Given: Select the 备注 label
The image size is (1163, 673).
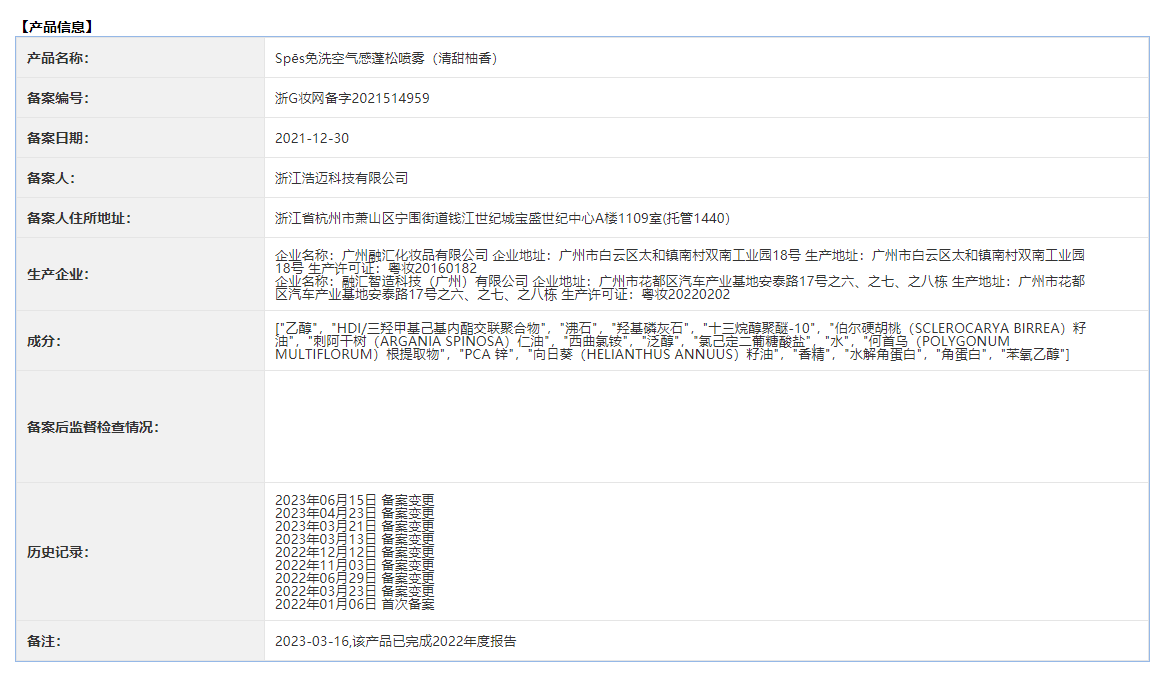Looking at the screenshot, I should point(44,641).
